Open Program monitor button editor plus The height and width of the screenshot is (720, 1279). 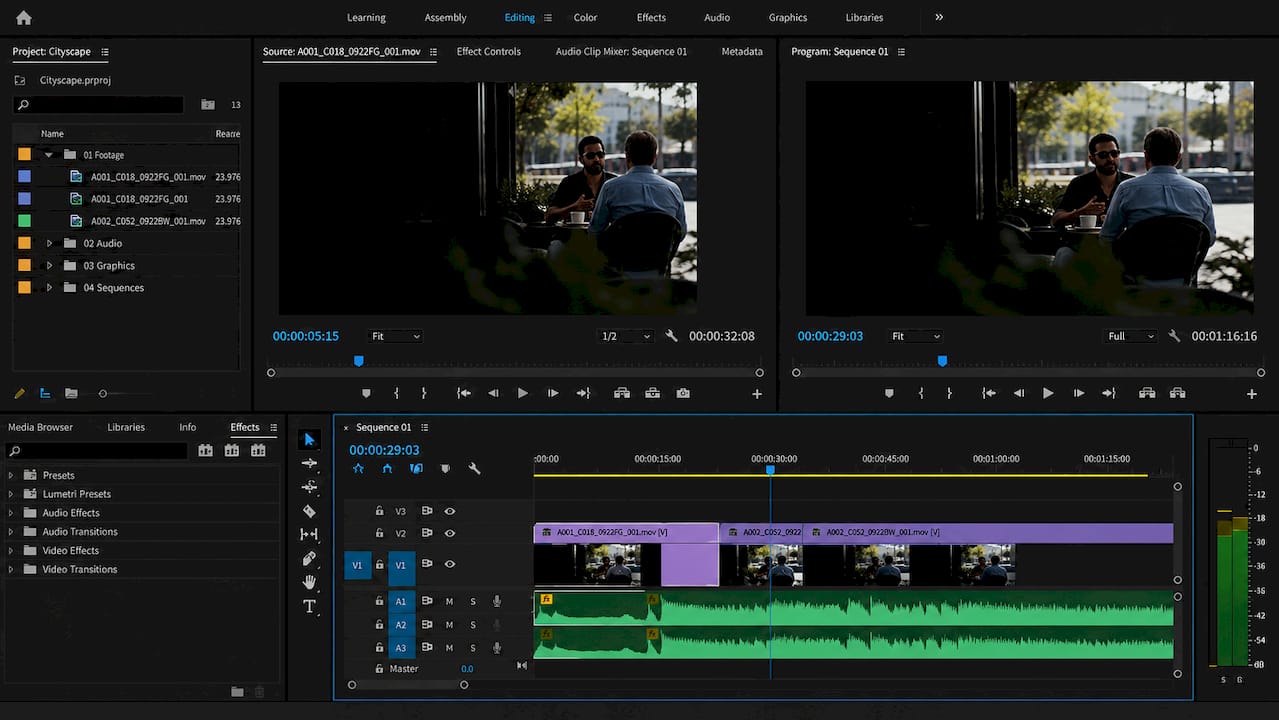[1251, 394]
